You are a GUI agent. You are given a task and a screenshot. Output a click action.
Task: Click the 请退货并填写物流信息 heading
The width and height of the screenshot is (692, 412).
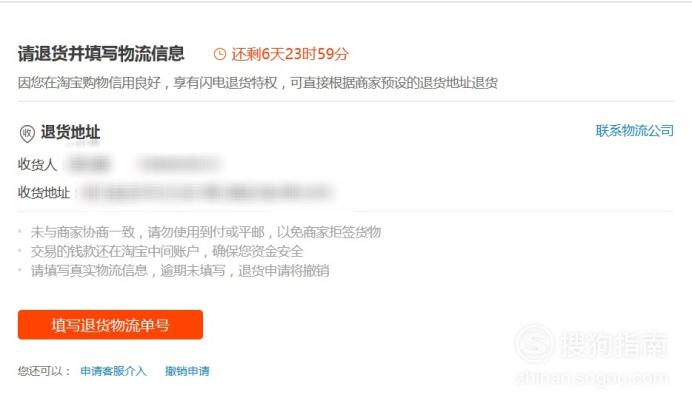point(101,53)
